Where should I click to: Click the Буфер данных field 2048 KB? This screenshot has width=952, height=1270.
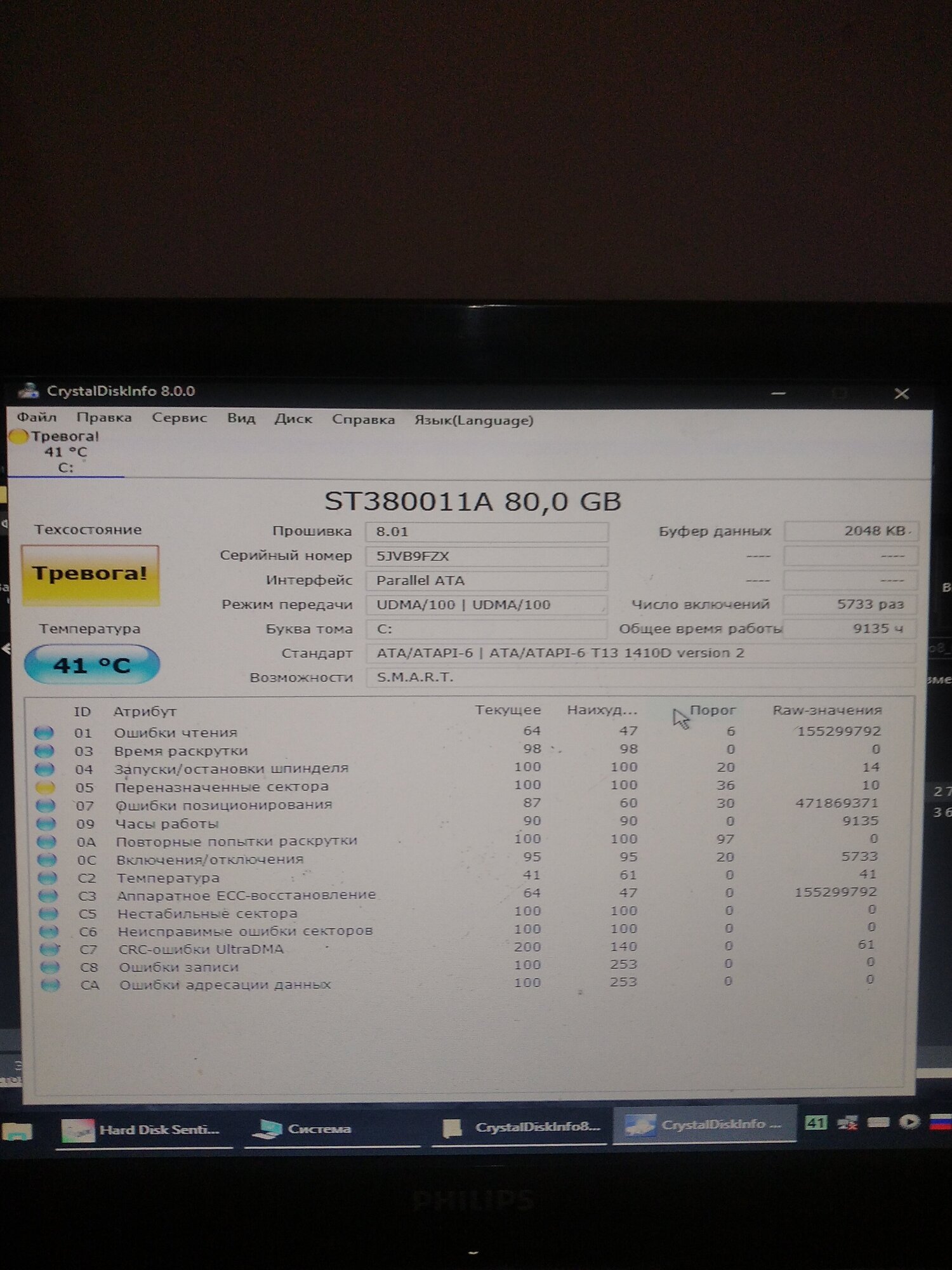point(850,531)
